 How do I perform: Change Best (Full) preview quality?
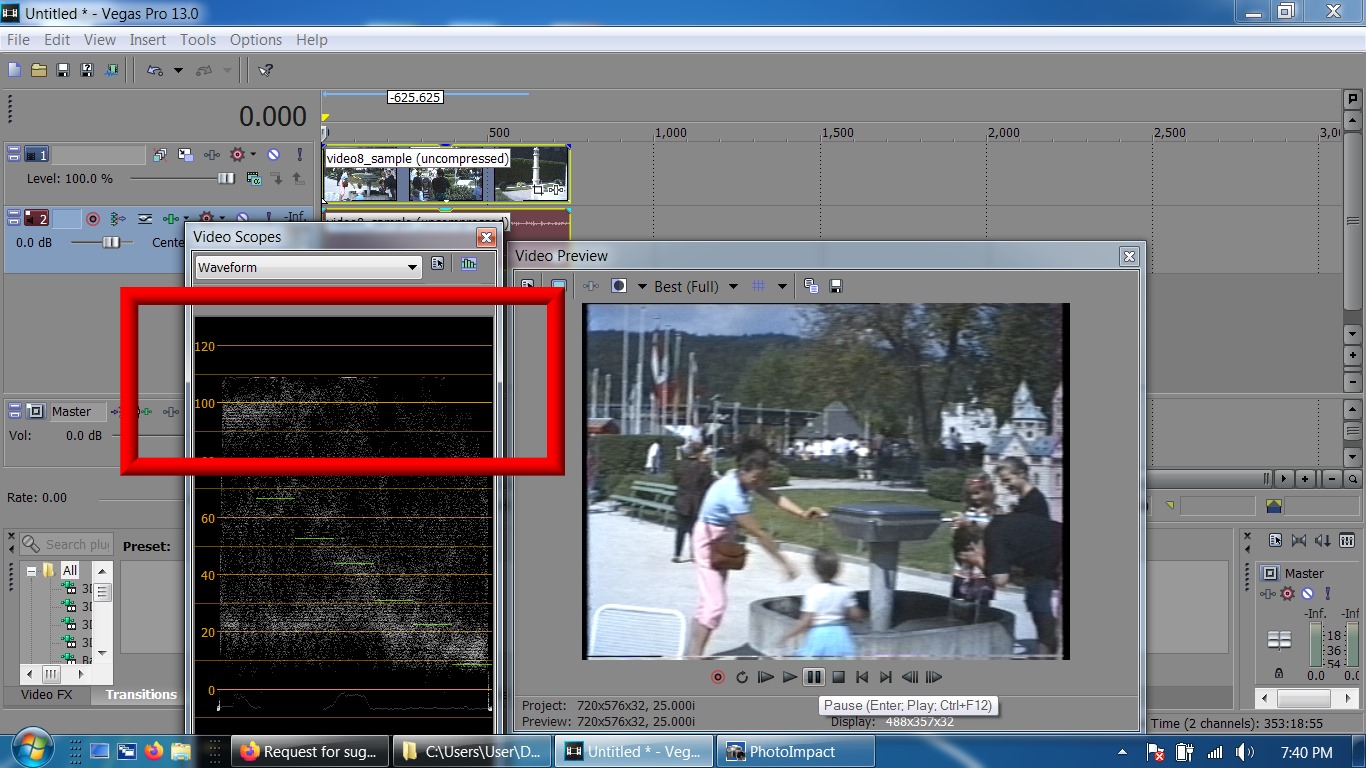695,286
